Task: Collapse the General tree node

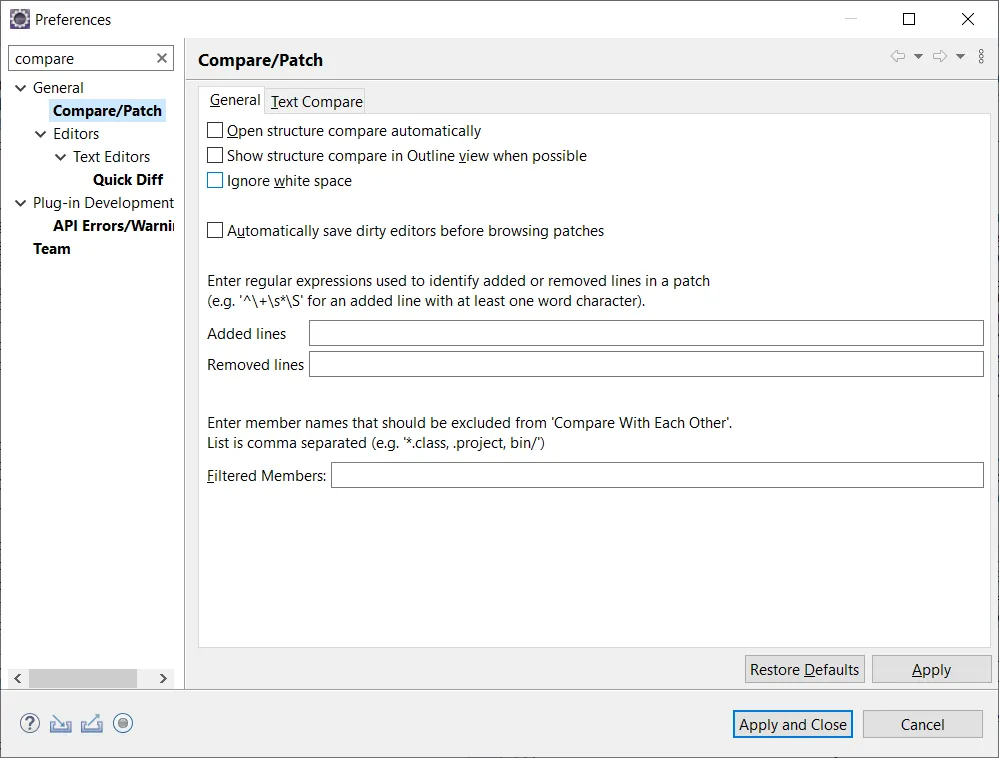Action: pos(21,88)
